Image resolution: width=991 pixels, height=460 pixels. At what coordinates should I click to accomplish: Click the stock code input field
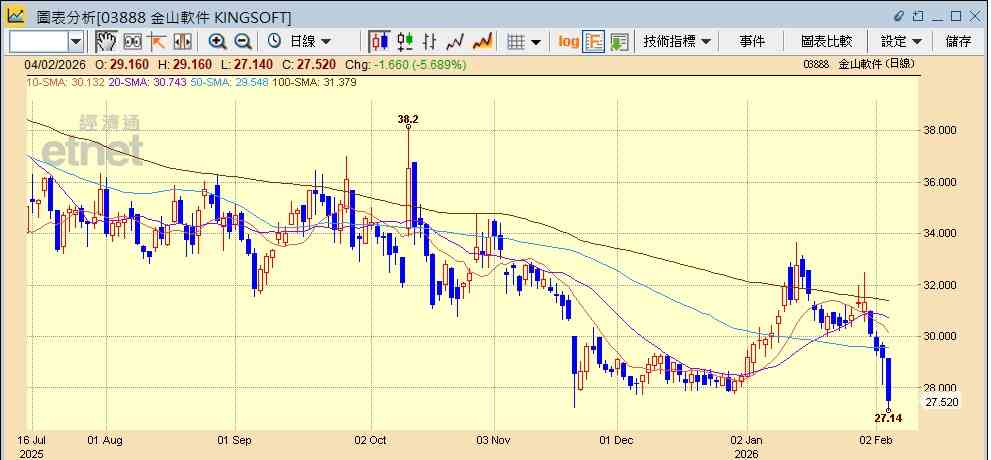click(x=39, y=42)
